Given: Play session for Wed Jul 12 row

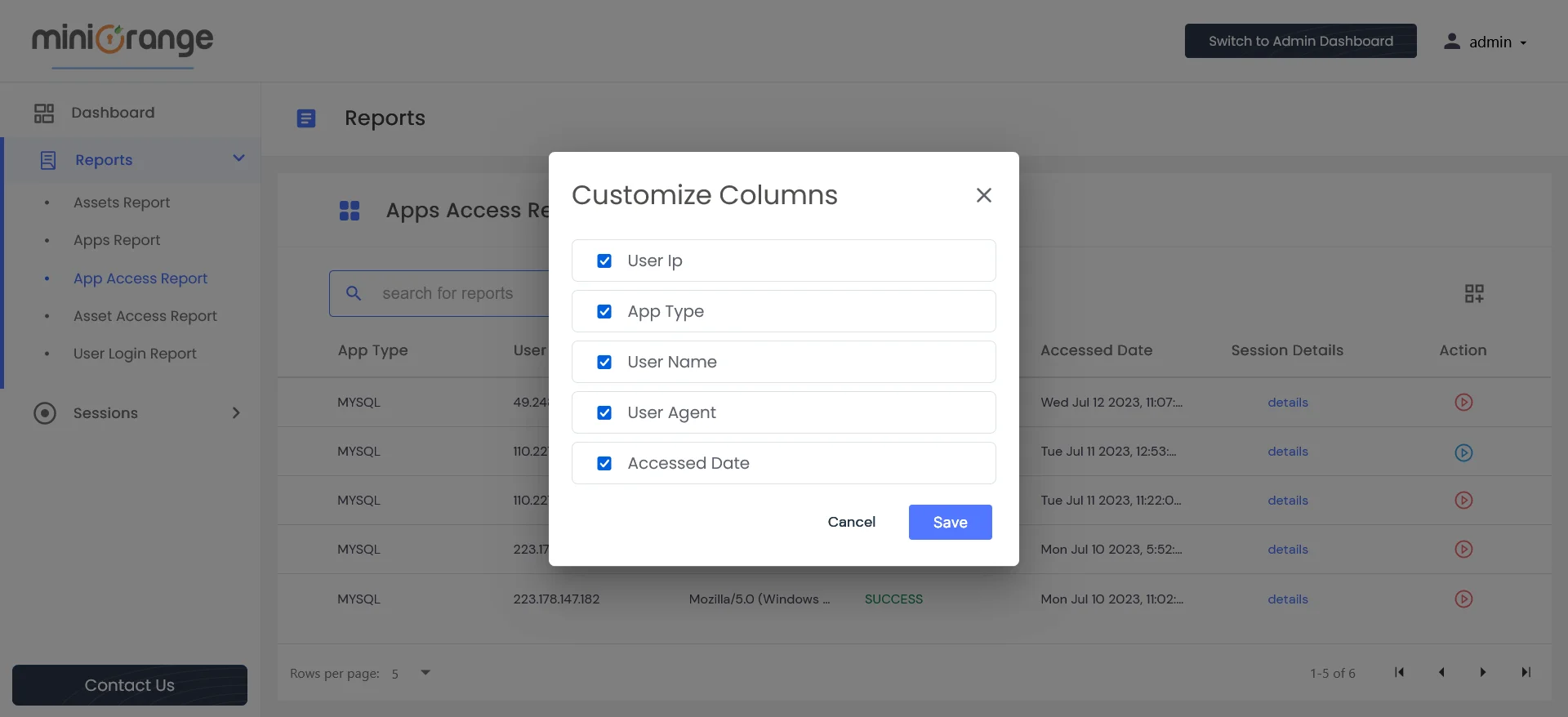Looking at the screenshot, I should click(1463, 403).
